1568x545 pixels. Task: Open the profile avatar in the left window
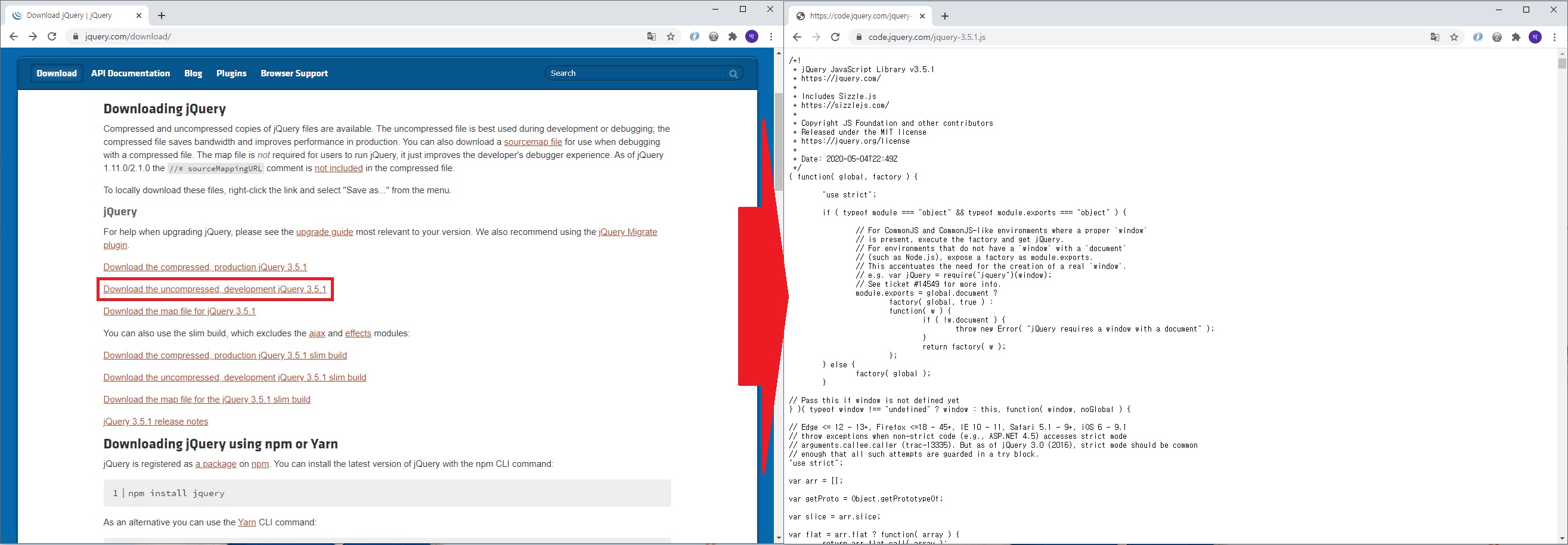752,36
